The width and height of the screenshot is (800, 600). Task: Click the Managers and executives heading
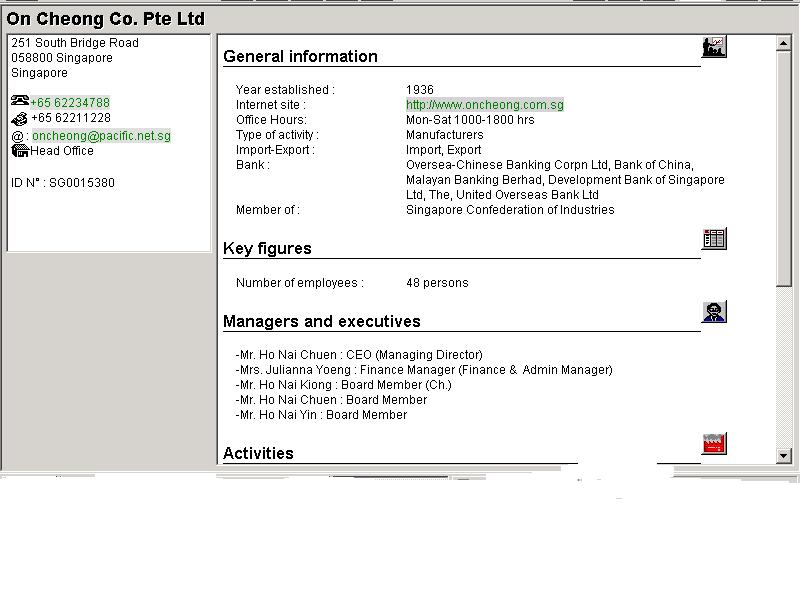tap(321, 322)
